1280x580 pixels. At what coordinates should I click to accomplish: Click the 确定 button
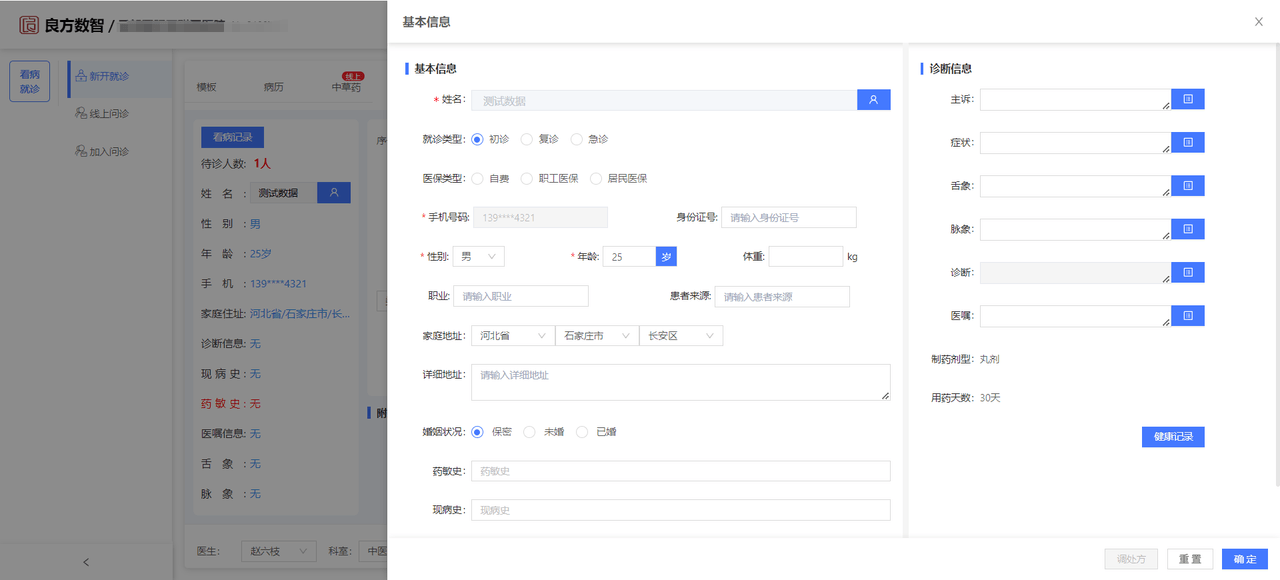[x=1245, y=560]
